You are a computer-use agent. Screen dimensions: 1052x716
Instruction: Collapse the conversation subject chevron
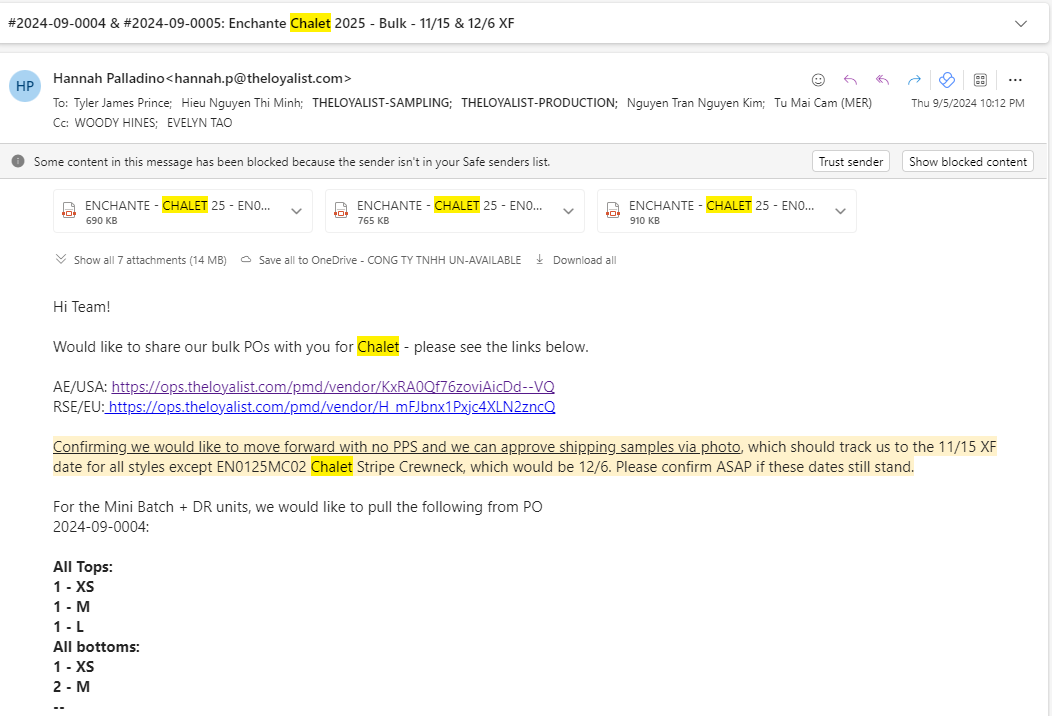click(1020, 23)
